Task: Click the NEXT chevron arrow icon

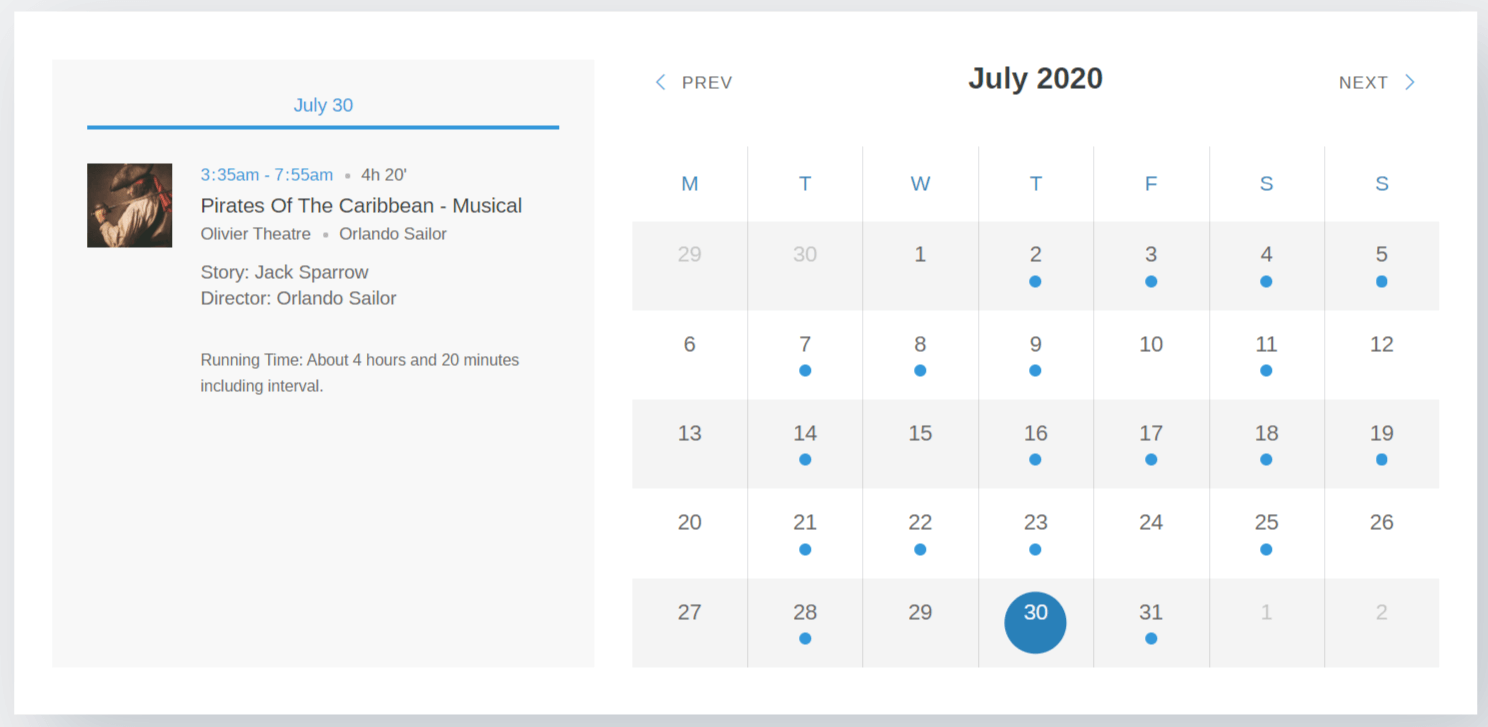Action: point(1410,82)
